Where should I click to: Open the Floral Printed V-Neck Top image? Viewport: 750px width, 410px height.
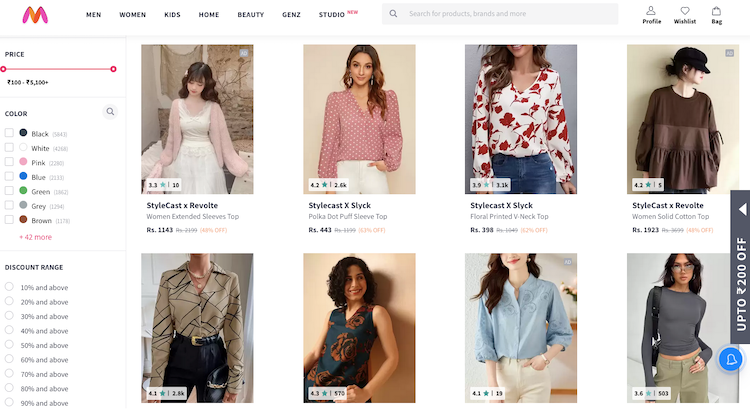521,119
